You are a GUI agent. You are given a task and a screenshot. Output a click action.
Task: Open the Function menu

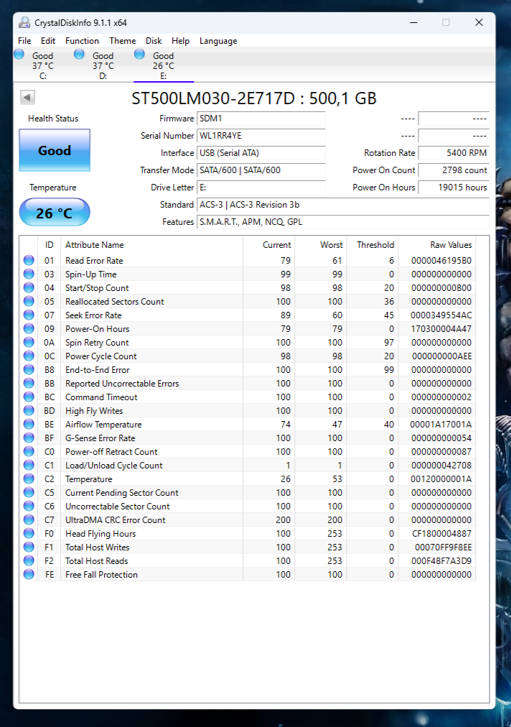[x=82, y=41]
